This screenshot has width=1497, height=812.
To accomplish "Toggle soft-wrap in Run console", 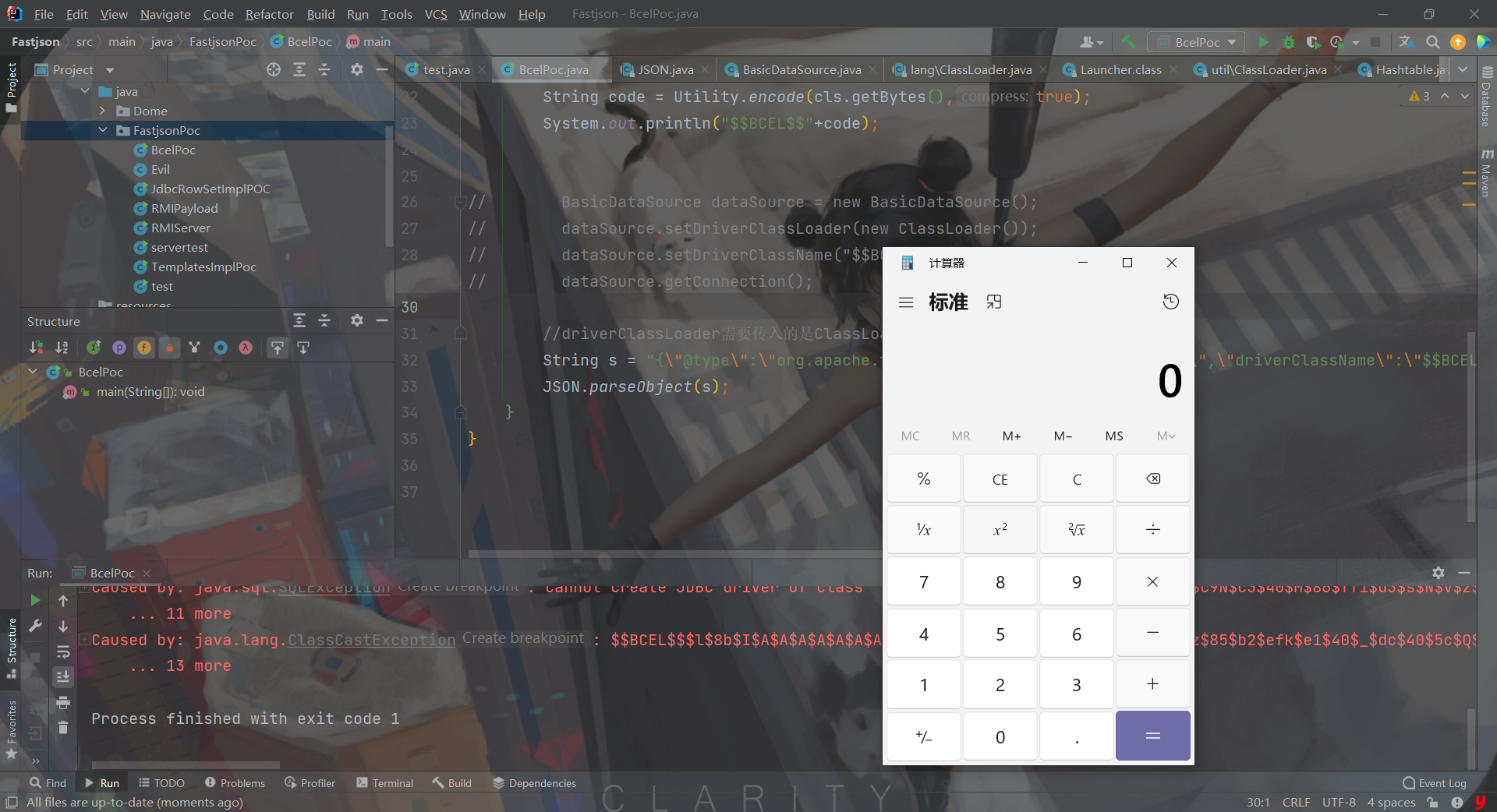I will coord(63,651).
